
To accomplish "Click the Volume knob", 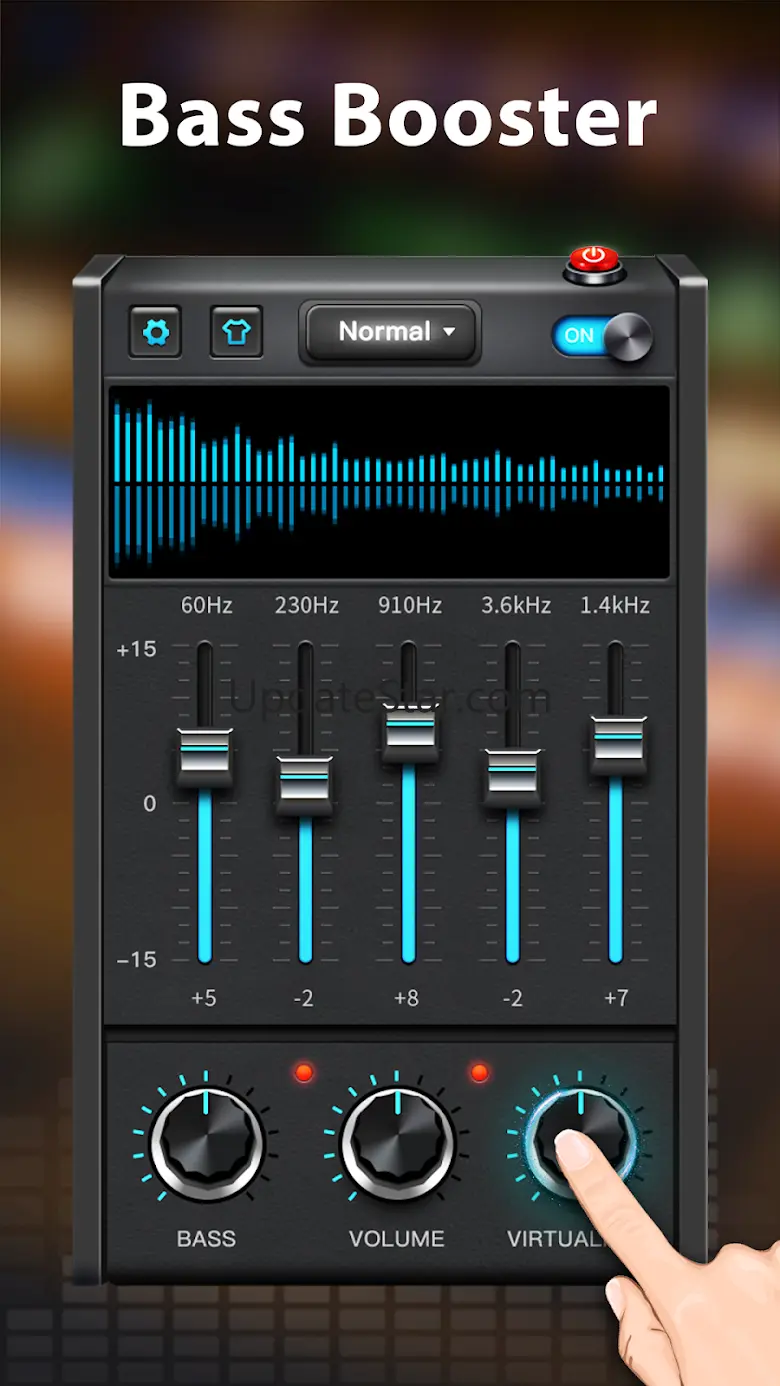I will click(x=397, y=1143).
